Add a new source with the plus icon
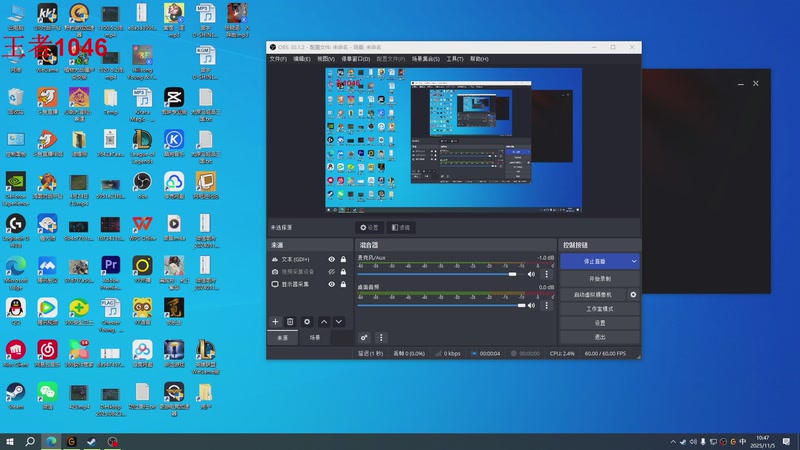Screen dimensions: 800x450 point(275,322)
